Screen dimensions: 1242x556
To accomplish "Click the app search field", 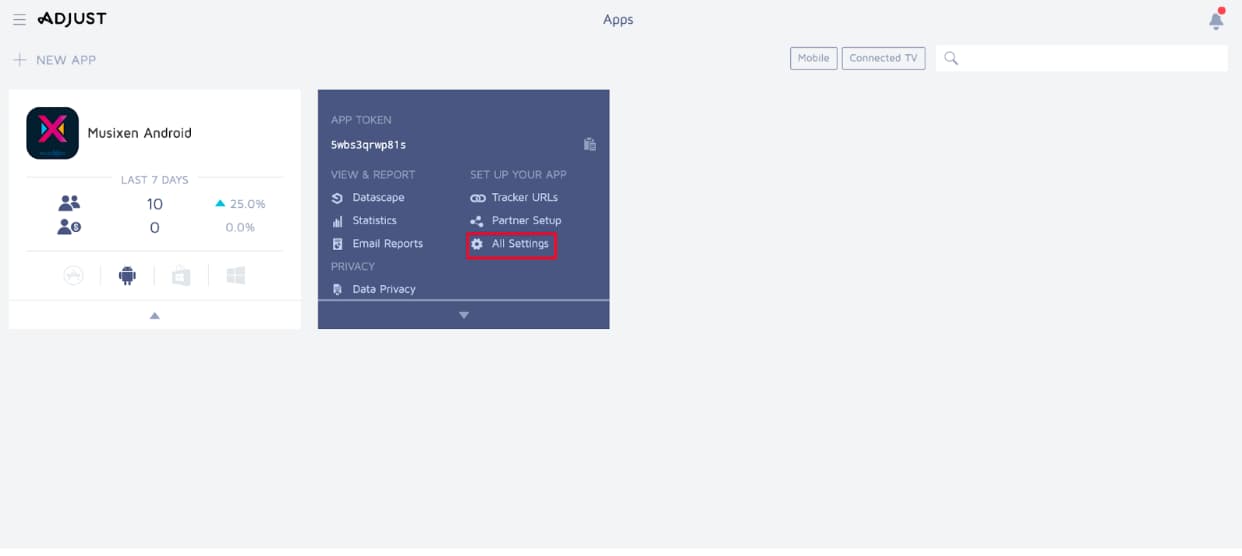I will coord(1081,58).
